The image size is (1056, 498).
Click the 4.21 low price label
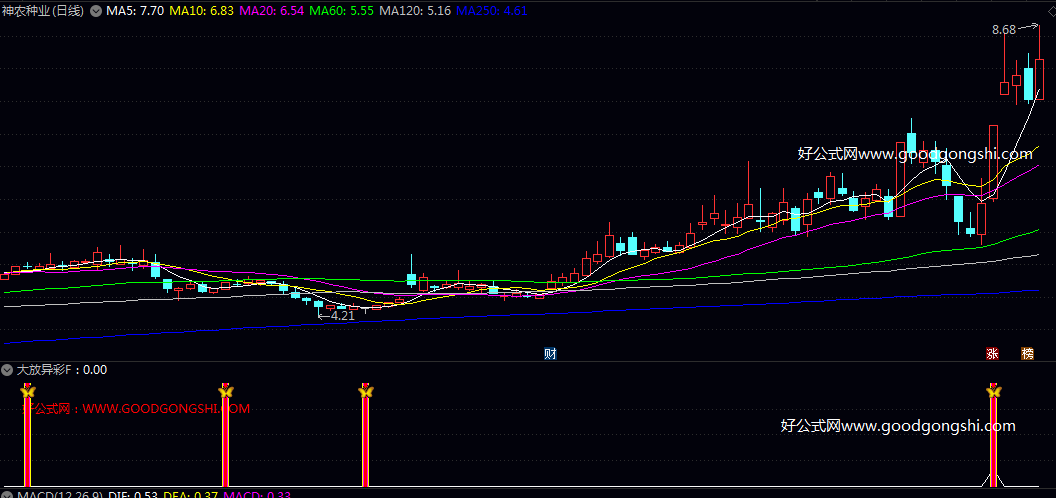[x=343, y=315]
